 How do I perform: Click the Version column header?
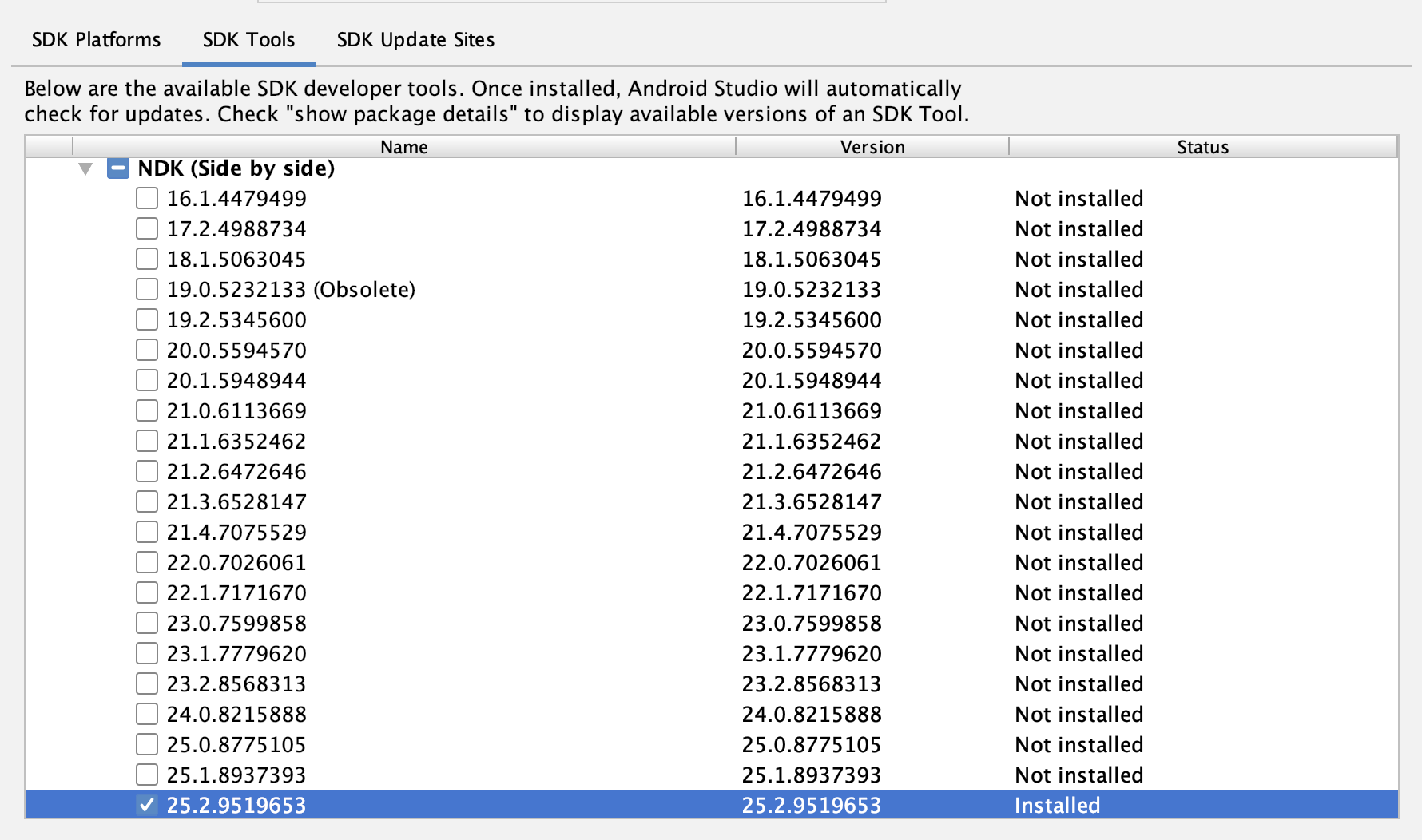[x=872, y=146]
